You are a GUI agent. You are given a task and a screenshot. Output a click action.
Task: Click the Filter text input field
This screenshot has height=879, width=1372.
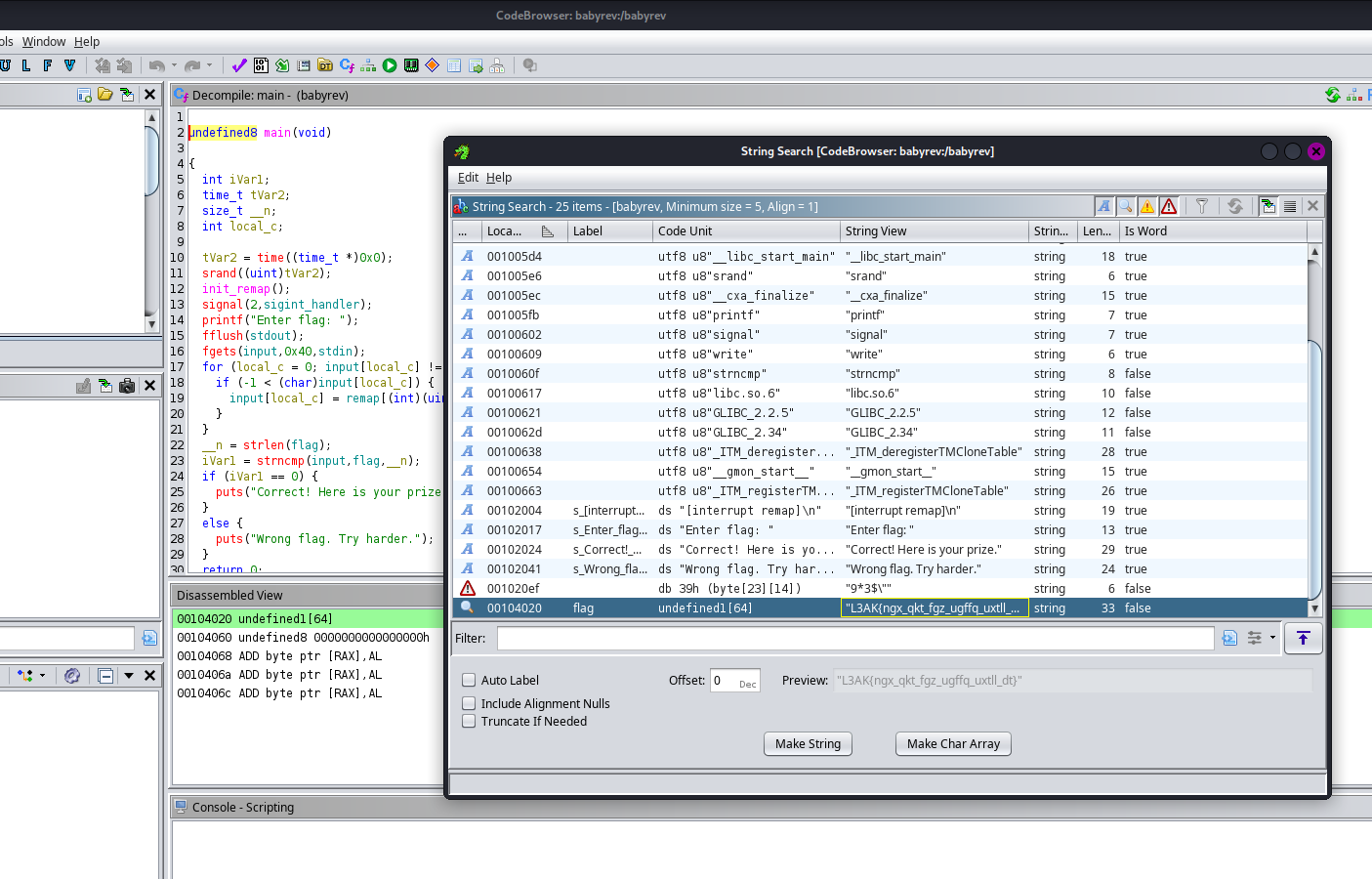pos(854,638)
